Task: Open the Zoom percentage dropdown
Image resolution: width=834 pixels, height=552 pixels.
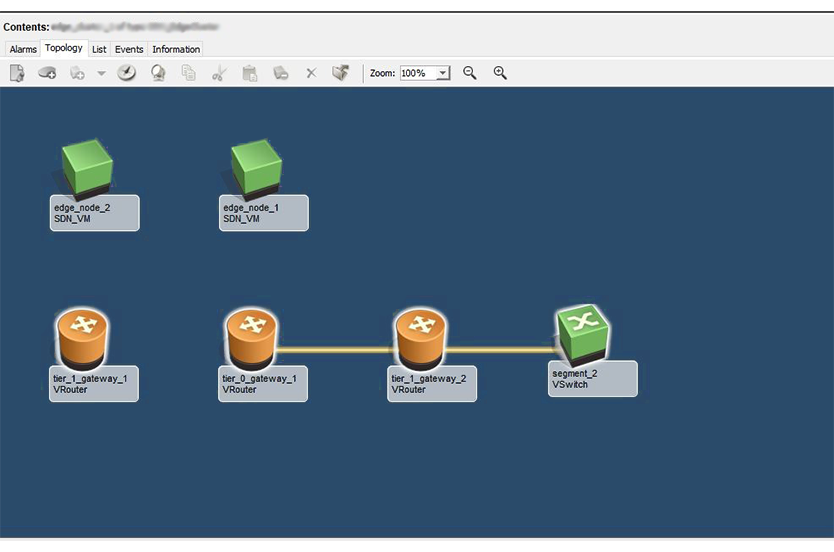Action: click(443, 73)
